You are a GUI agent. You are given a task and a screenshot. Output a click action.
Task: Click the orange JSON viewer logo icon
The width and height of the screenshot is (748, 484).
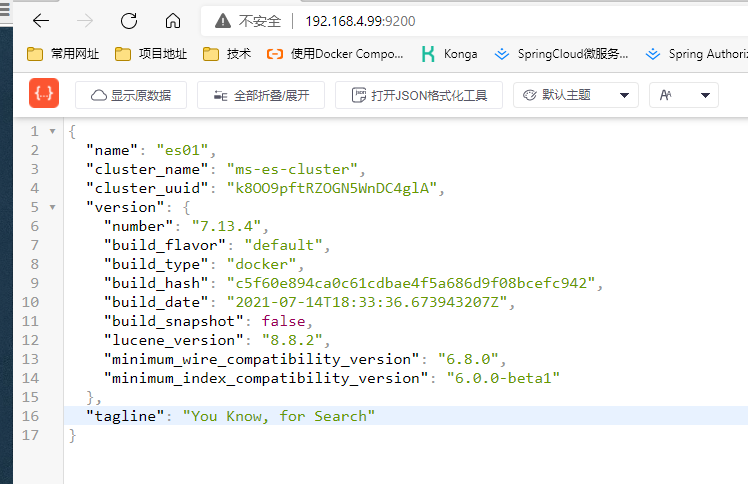pyautogui.click(x=44, y=93)
